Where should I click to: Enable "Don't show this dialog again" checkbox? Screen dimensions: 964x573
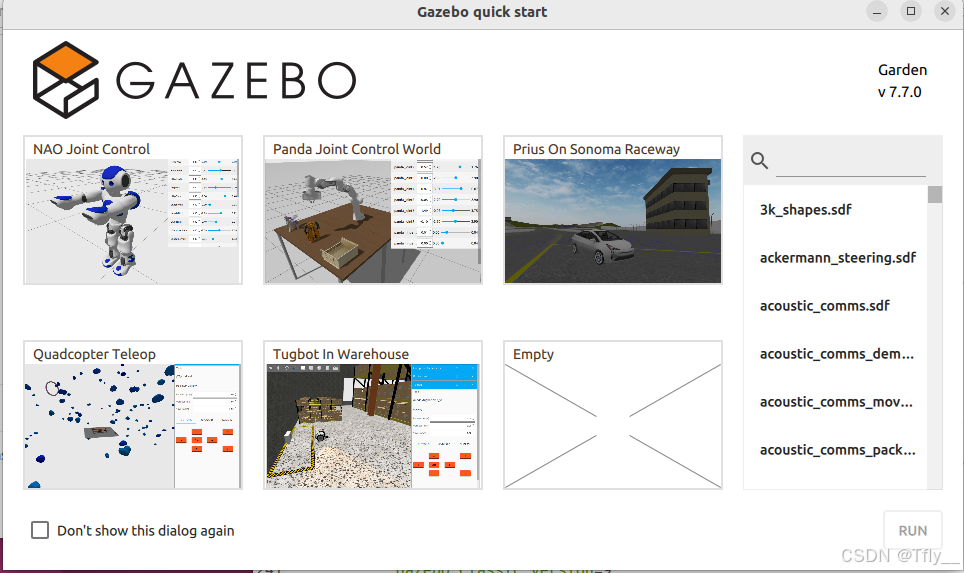40,530
